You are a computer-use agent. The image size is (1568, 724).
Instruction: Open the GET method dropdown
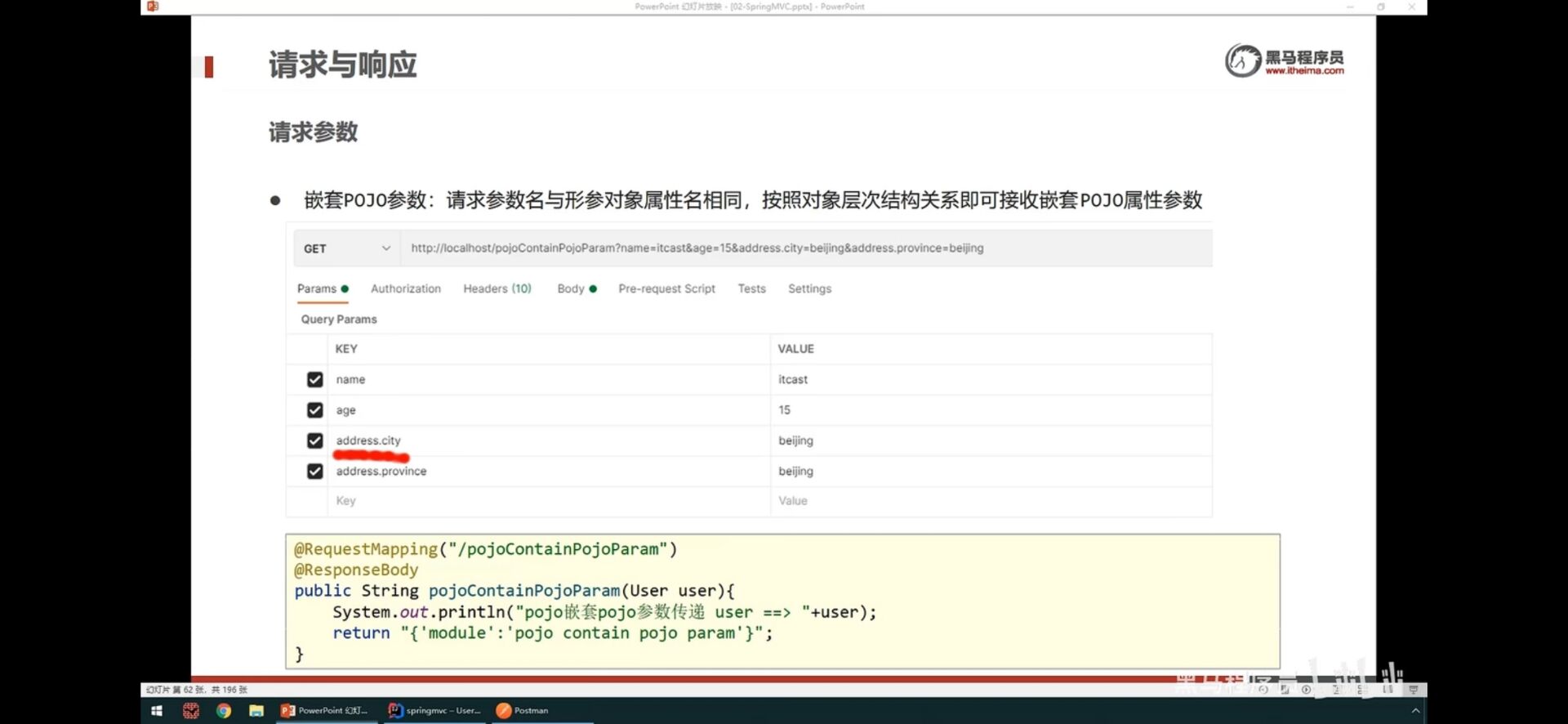tap(347, 248)
